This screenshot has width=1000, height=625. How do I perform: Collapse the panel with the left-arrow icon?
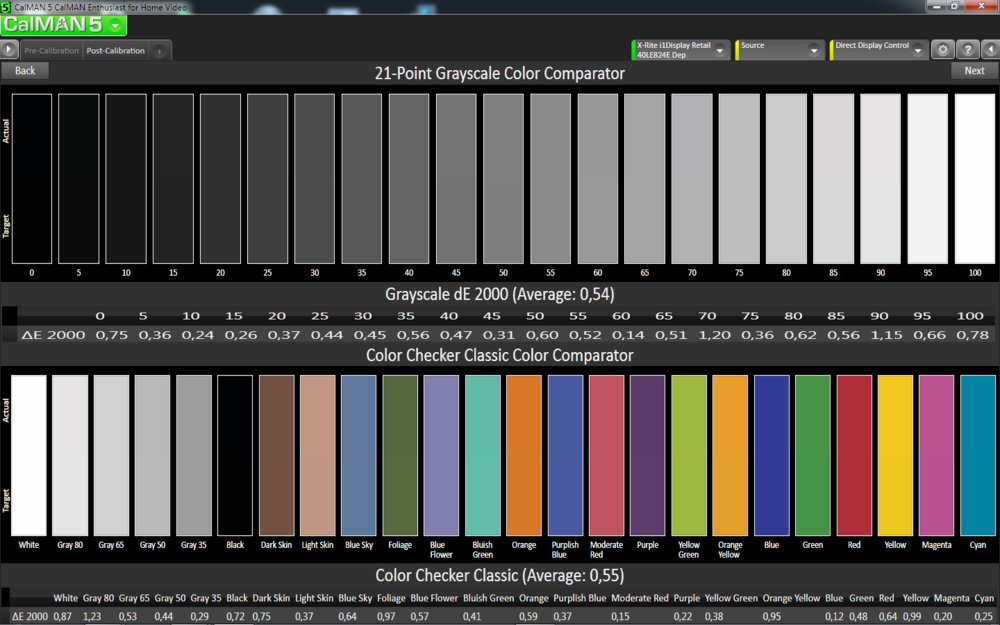[991, 49]
